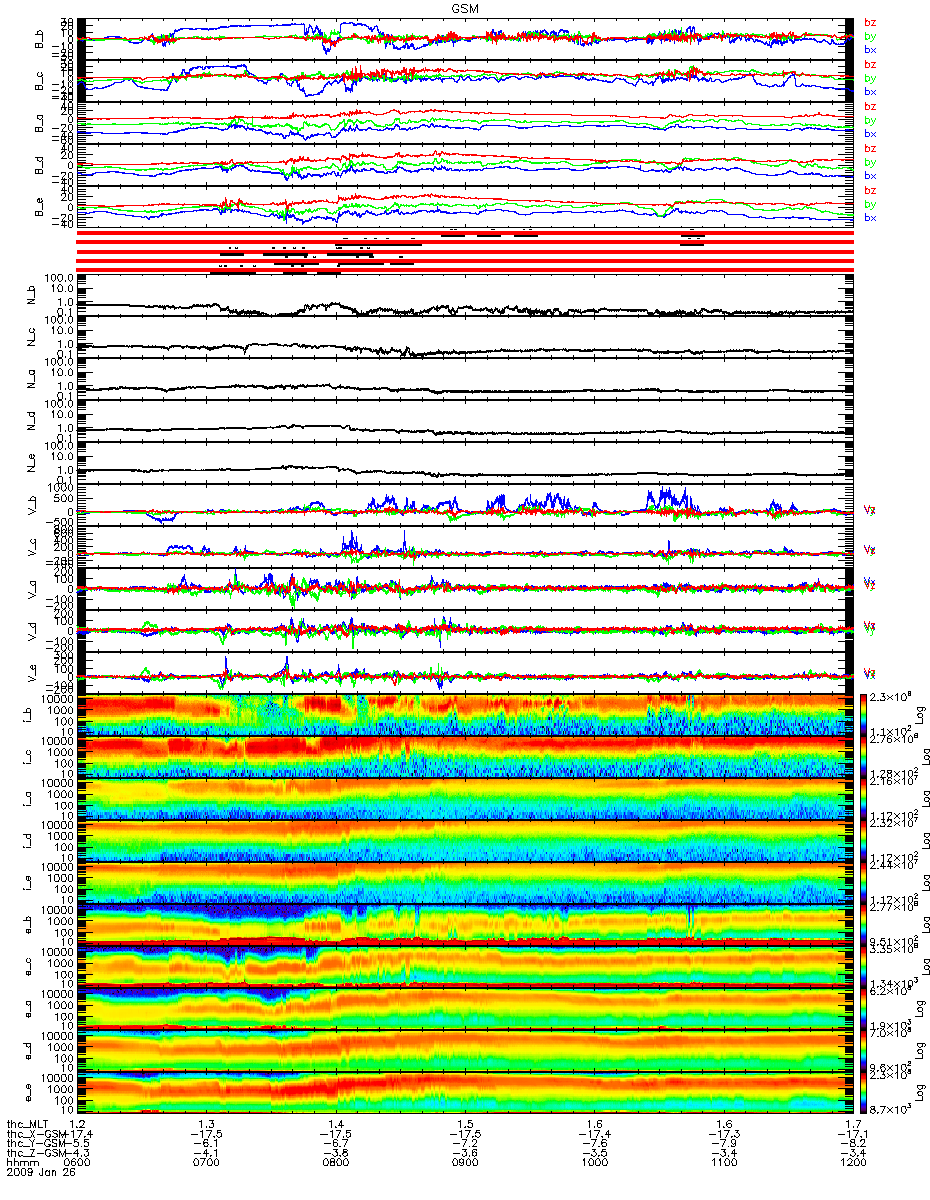Screen dimensions: 930x1200
Task: Click the blue bx legend of B_b panel
Action: click(870, 49)
